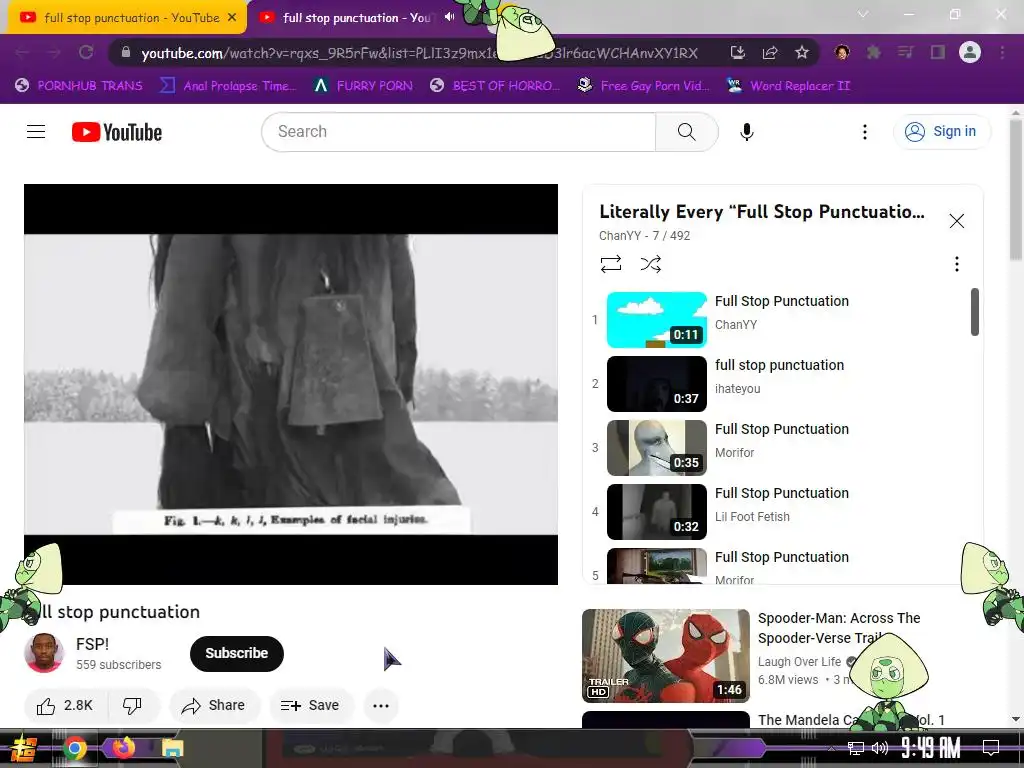Go back in browser history
This screenshot has height=768, width=1024.
(x=22, y=52)
